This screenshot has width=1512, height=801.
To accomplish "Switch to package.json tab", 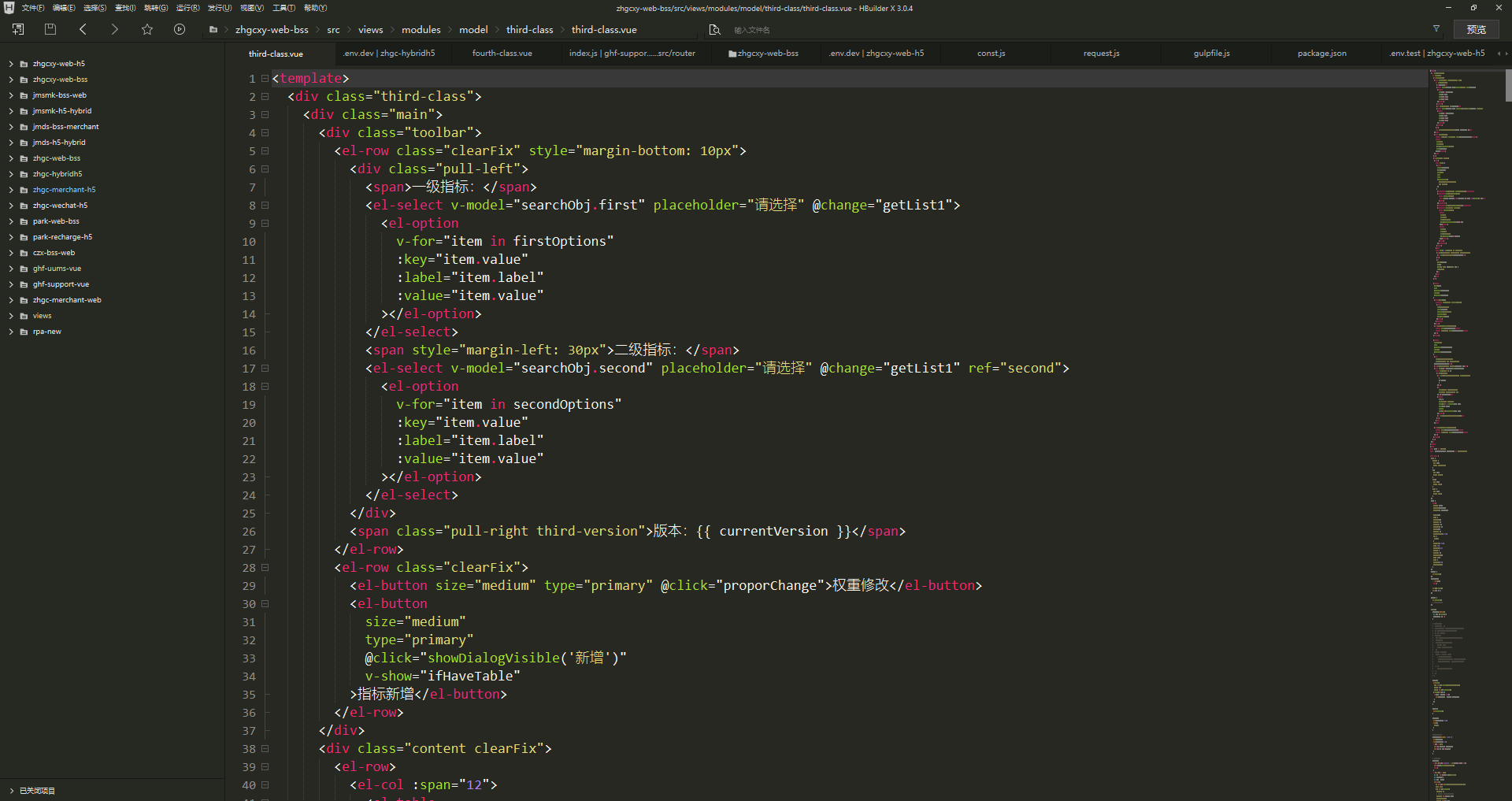I will point(1321,54).
